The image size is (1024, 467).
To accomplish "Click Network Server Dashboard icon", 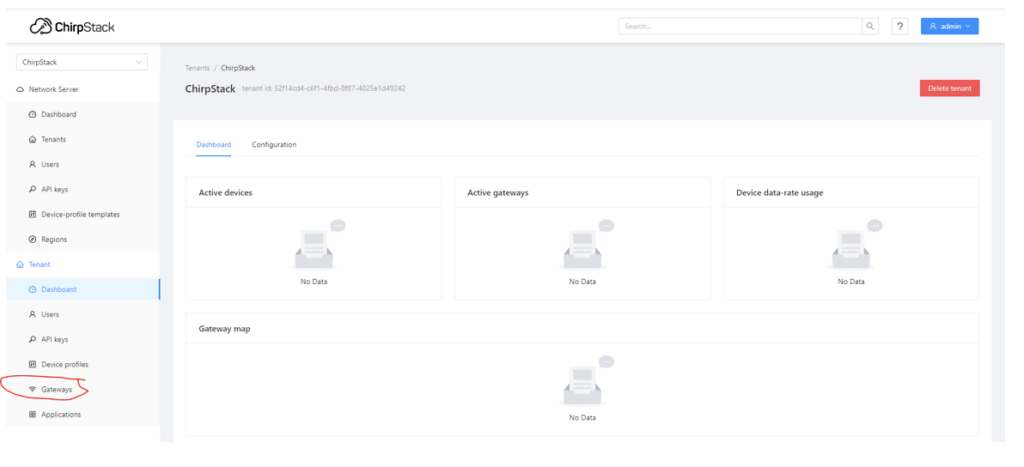I will point(33,114).
